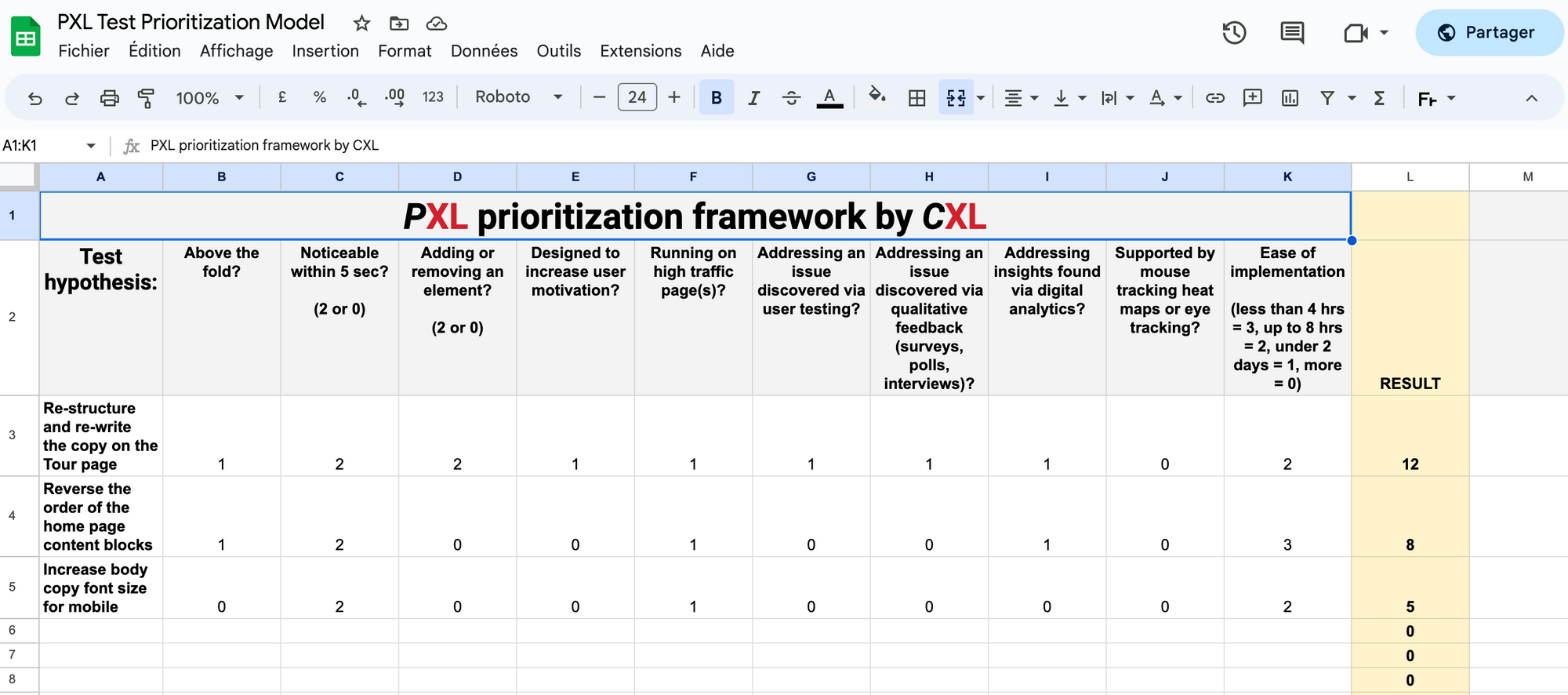Open text color picker
This screenshot has height=695, width=1568.
coord(829,97)
